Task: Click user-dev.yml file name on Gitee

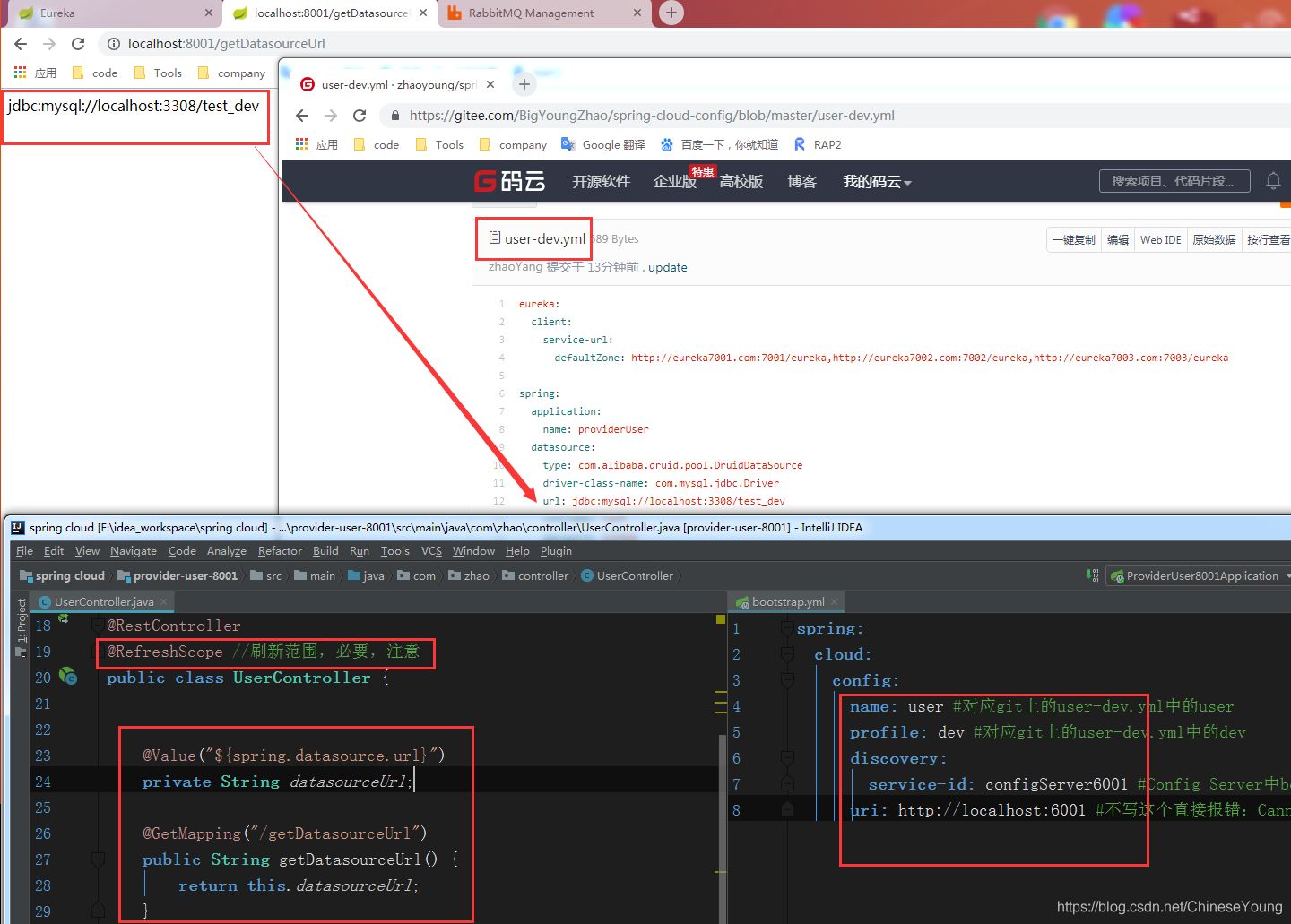Action: [x=544, y=239]
